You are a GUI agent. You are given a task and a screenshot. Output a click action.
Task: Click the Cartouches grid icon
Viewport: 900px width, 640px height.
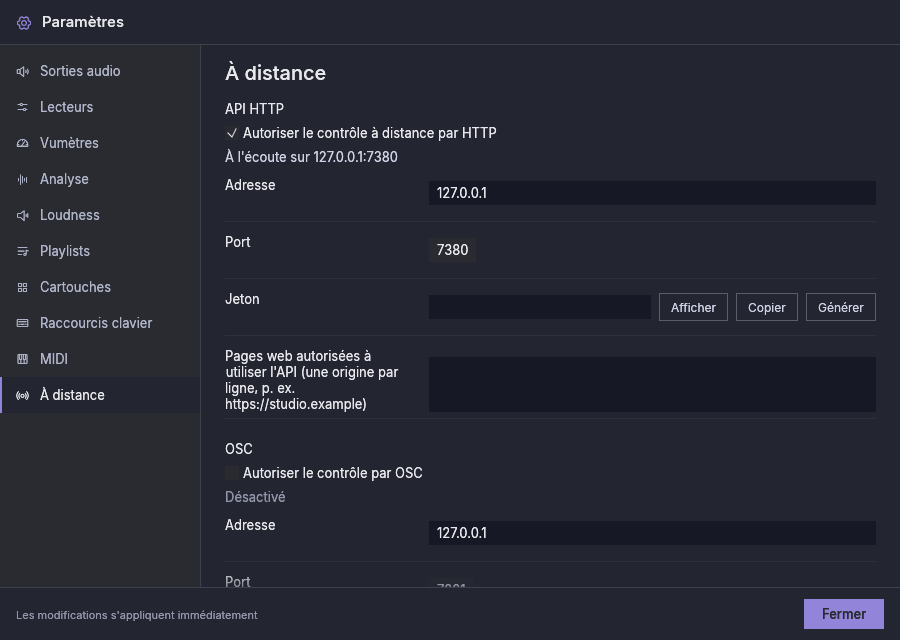tap(22, 288)
